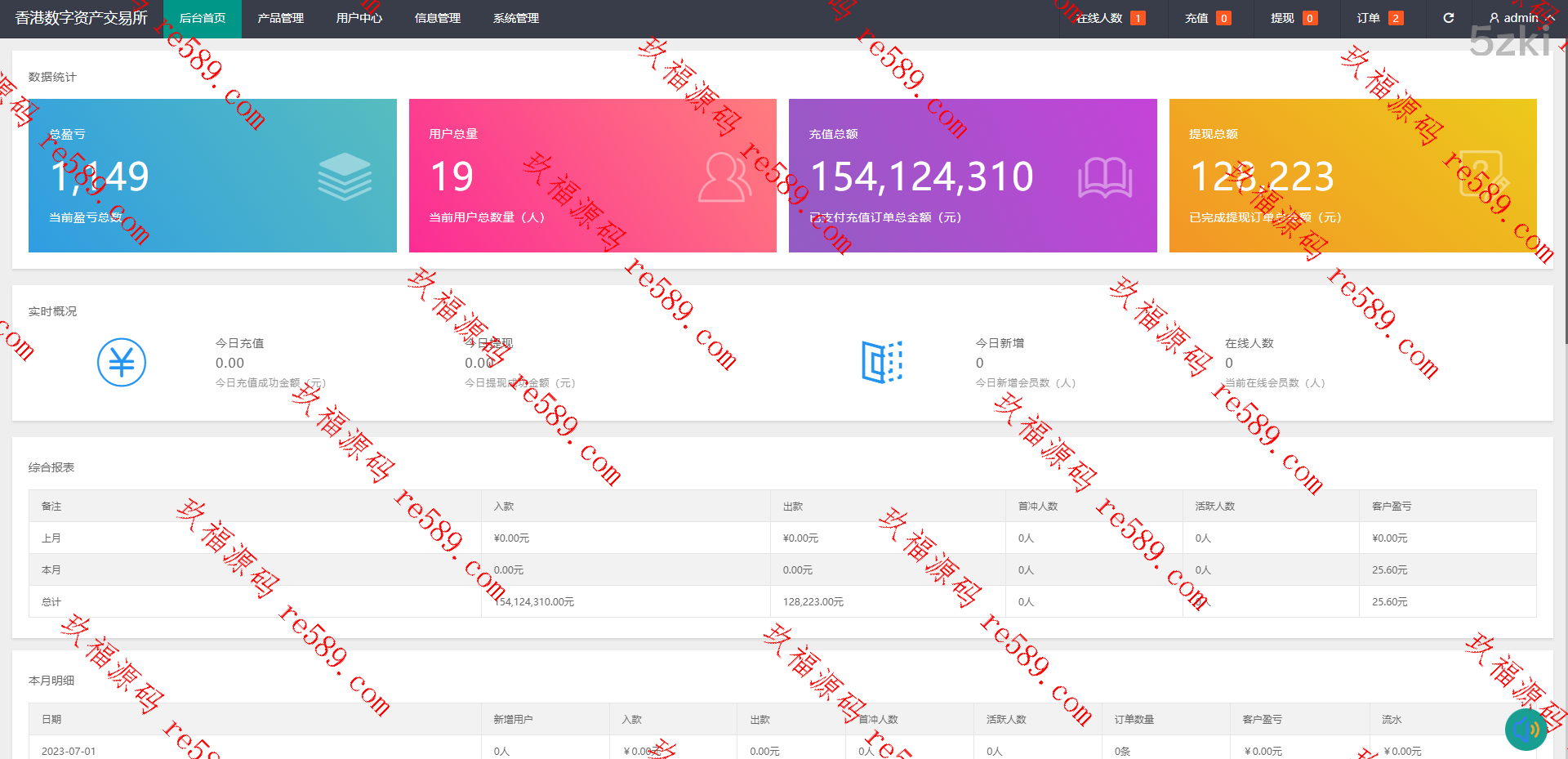Click the refresh icon in top bar
This screenshot has height=759, width=1568.
coord(1448,18)
